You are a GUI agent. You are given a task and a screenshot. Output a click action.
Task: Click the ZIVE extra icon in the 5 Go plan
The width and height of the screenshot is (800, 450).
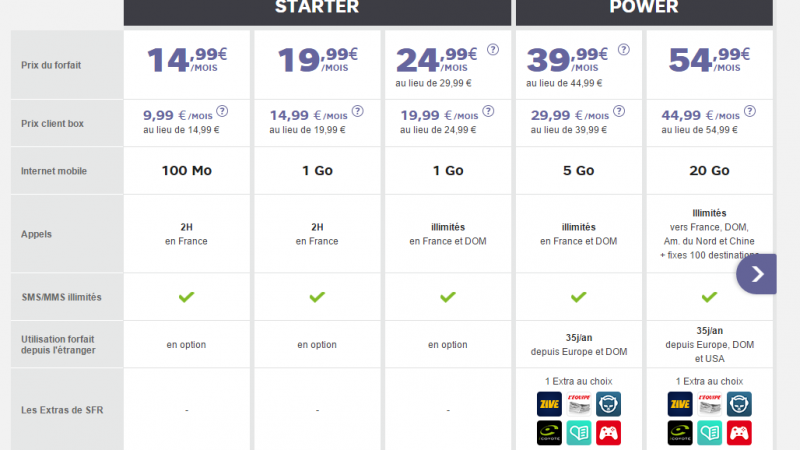coord(548,404)
